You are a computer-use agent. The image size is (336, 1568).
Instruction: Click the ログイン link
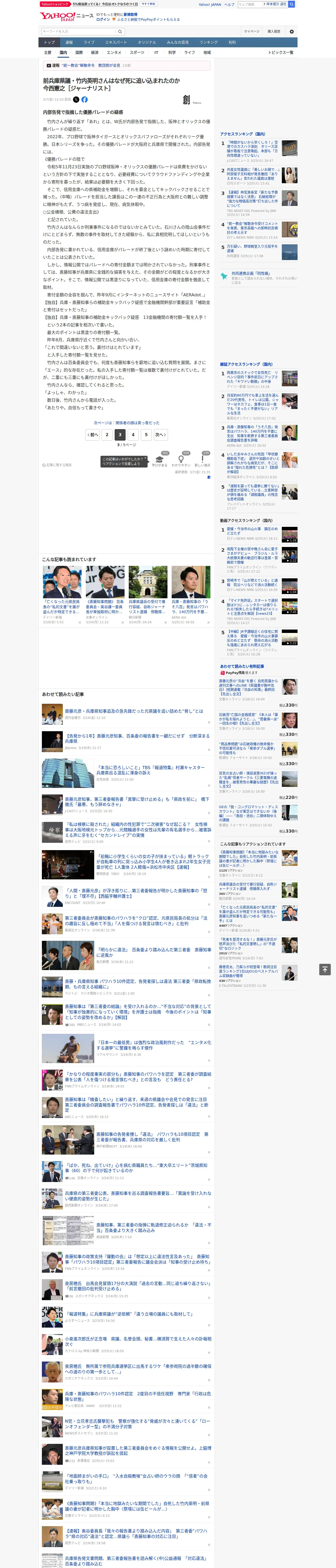[103, 20]
